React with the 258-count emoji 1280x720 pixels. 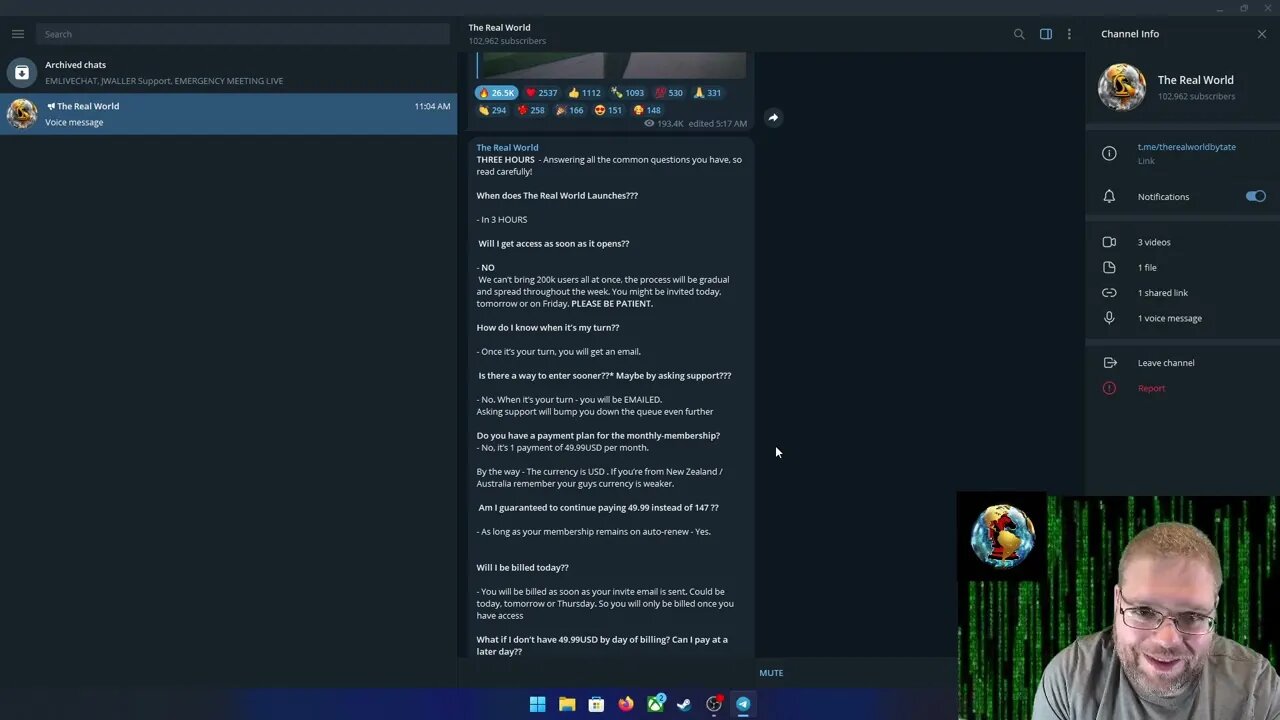pos(531,111)
